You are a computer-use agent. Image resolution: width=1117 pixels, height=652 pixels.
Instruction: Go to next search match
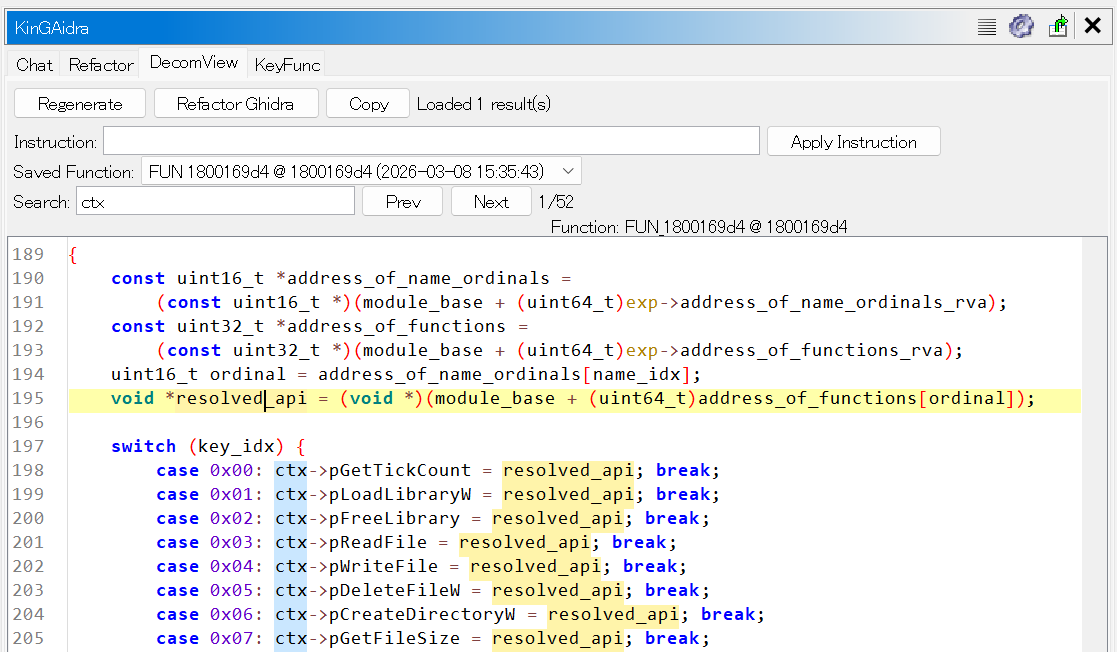[491, 202]
